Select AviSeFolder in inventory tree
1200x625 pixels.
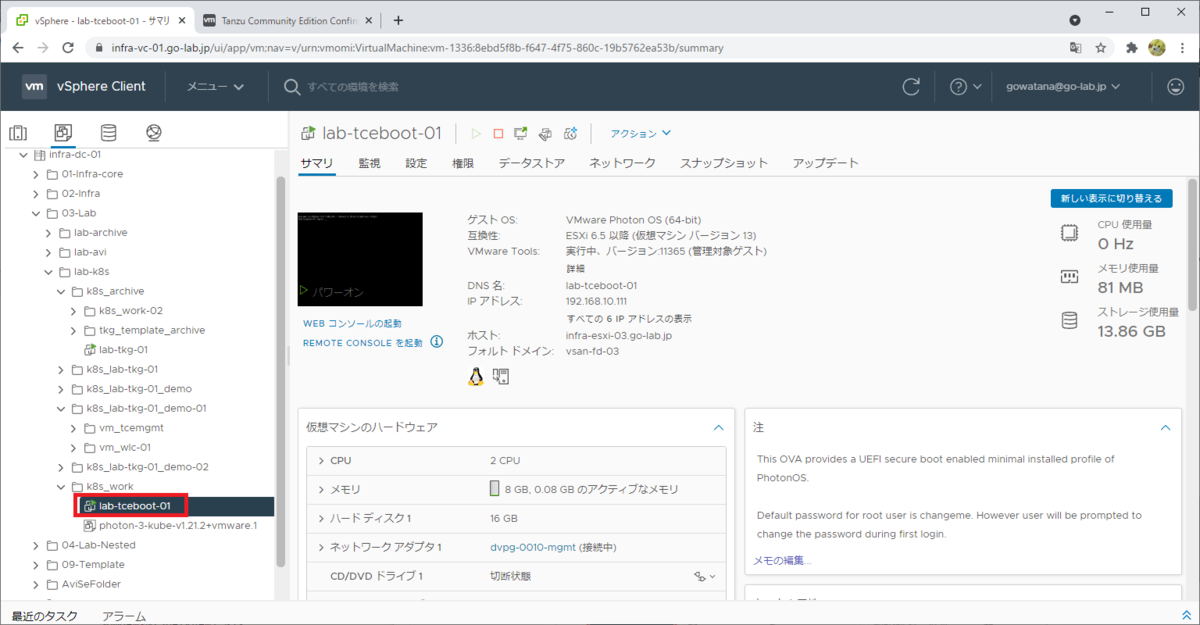pos(91,584)
